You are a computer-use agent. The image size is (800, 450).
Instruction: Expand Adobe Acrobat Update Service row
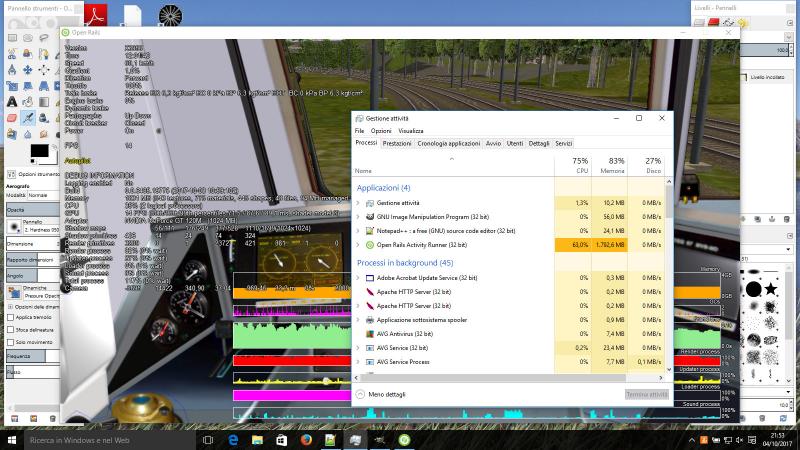[358, 278]
